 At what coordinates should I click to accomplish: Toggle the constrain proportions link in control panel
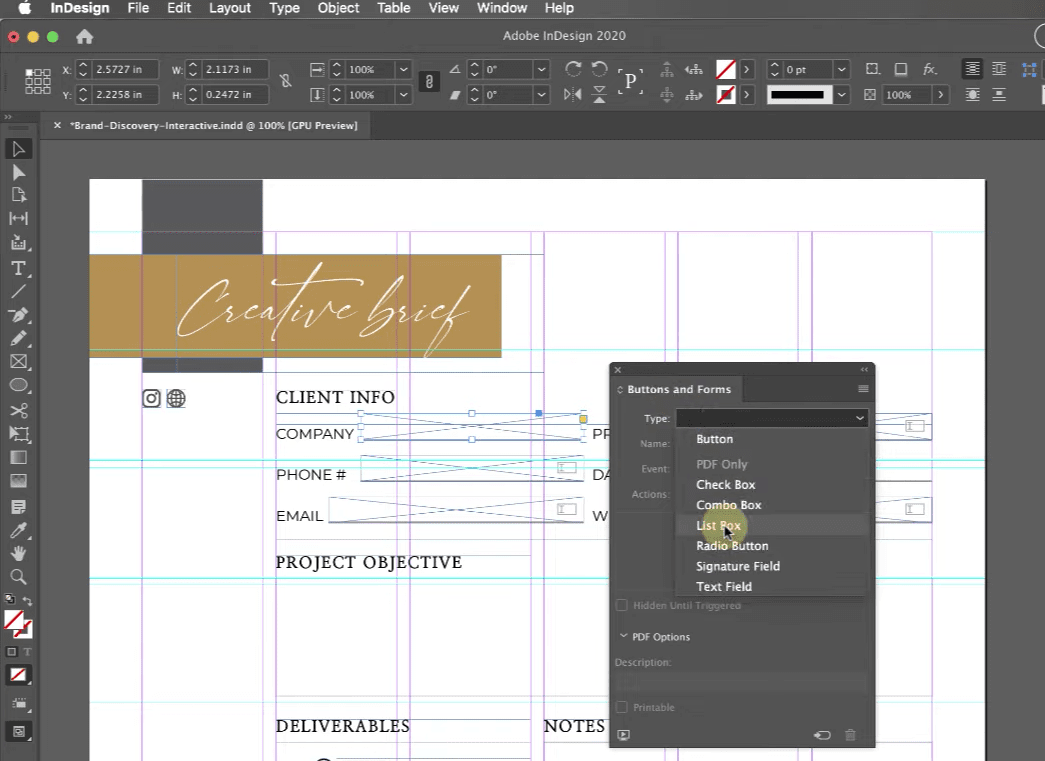[429, 82]
